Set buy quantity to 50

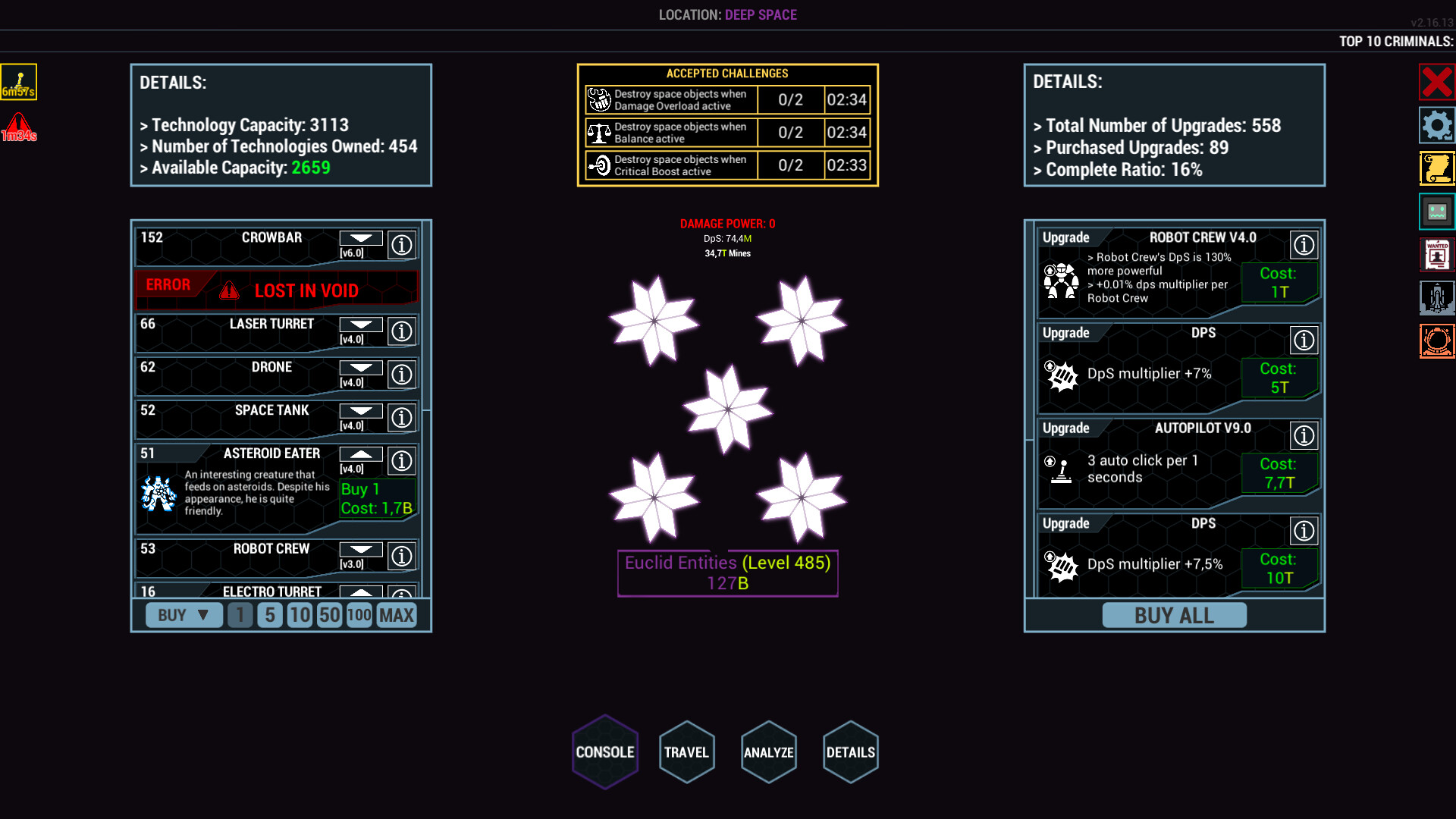pyautogui.click(x=329, y=615)
